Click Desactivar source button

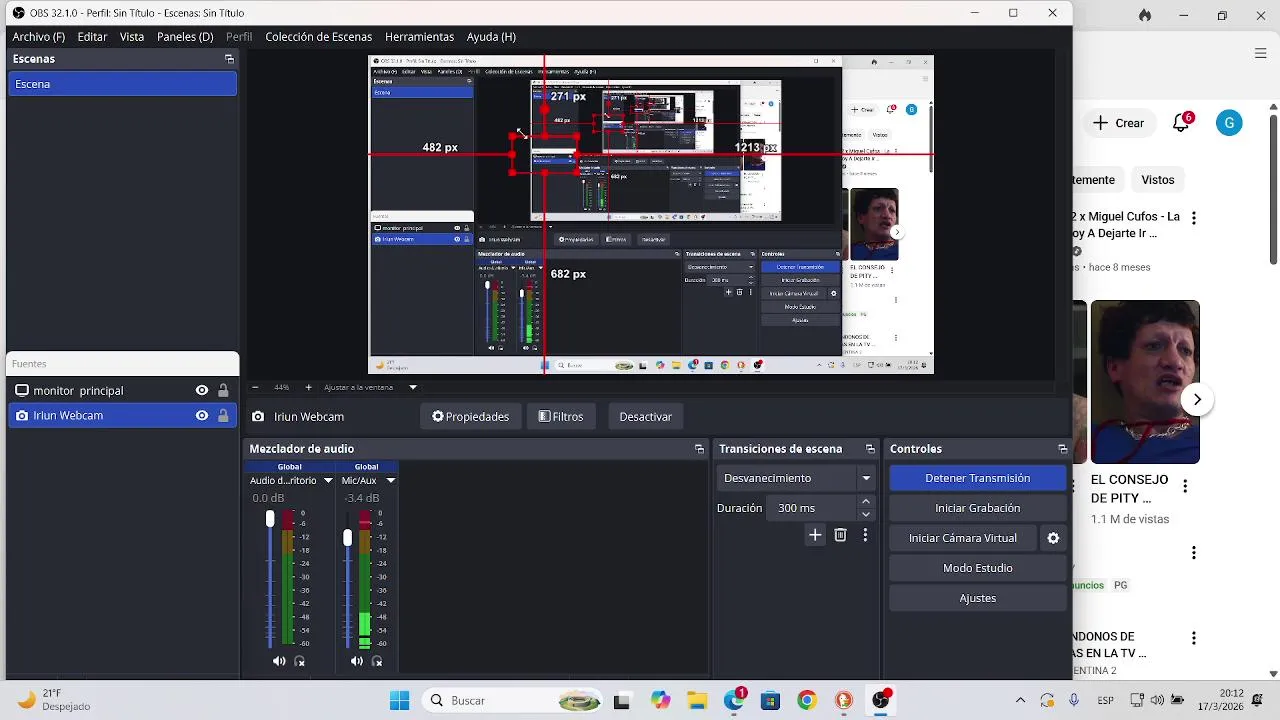645,416
